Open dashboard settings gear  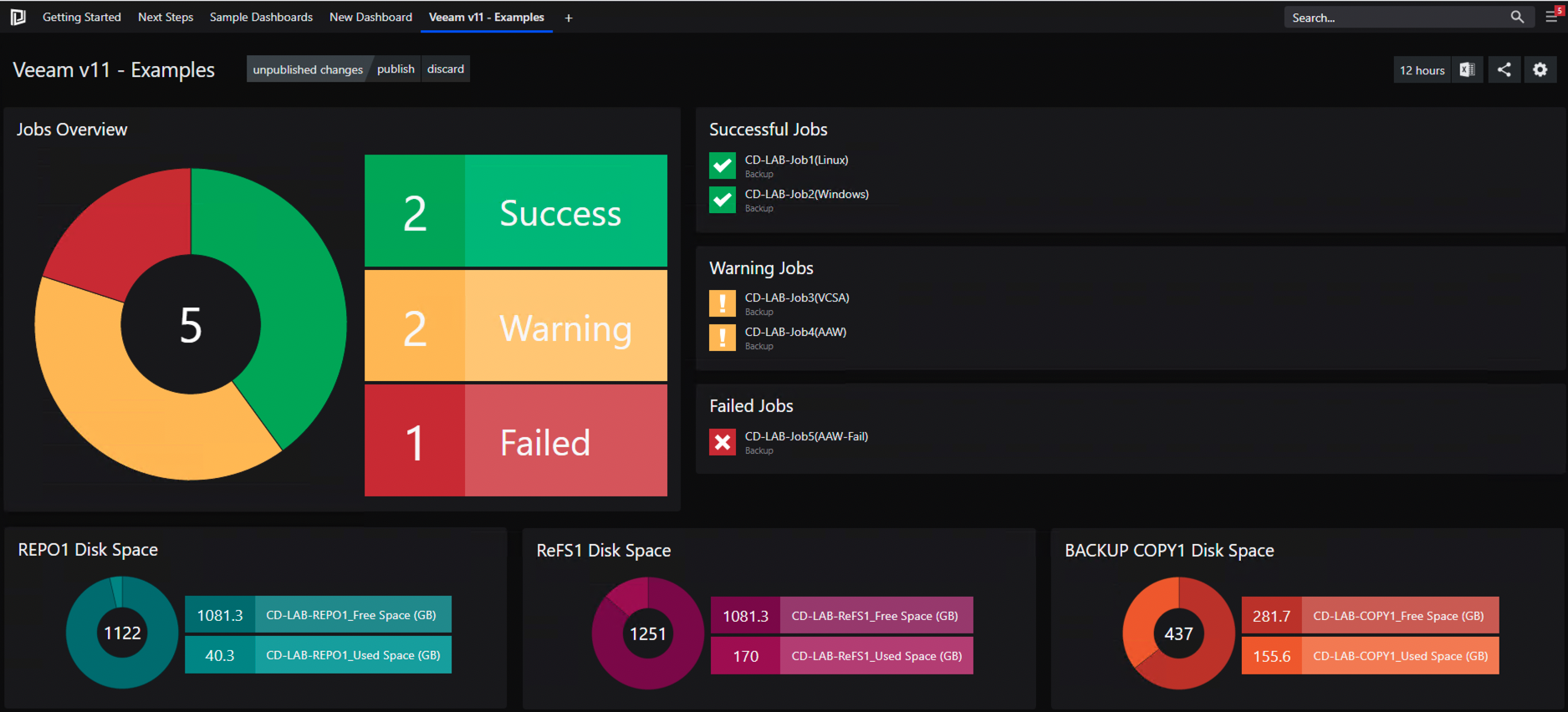[1540, 70]
